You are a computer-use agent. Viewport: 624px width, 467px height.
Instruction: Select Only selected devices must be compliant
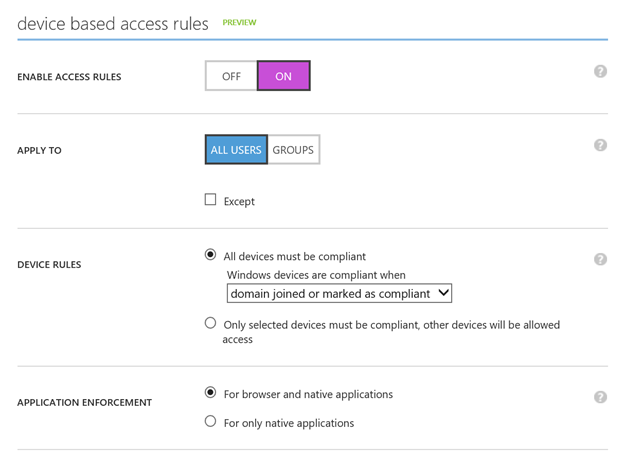click(x=211, y=323)
